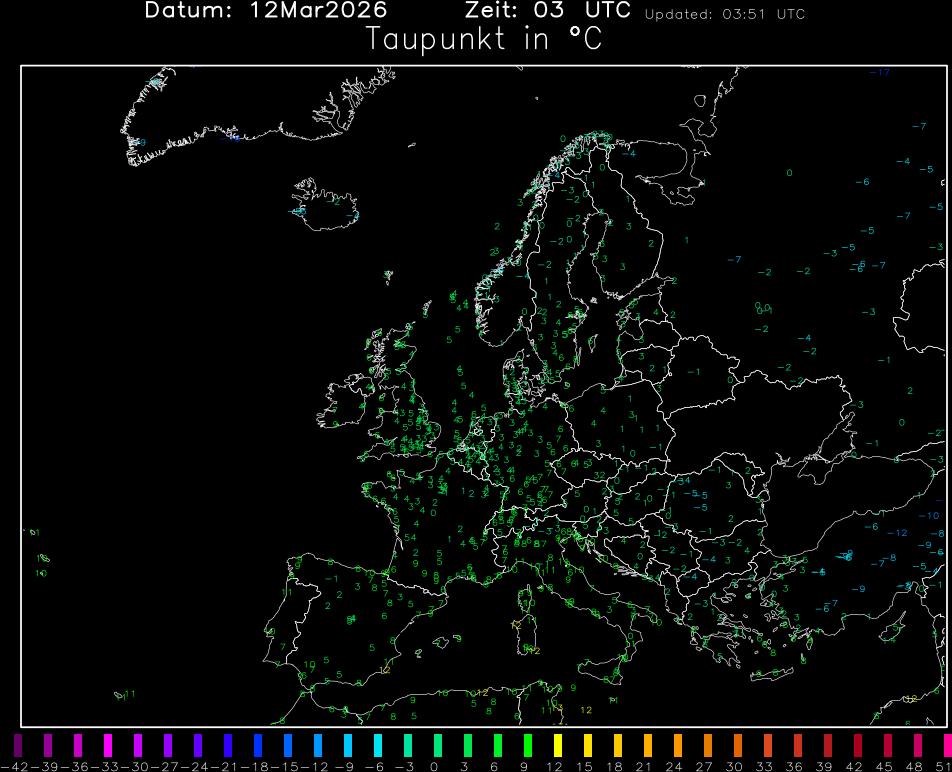
Task: Click the 'Datum:' label
Action: click(185, 12)
